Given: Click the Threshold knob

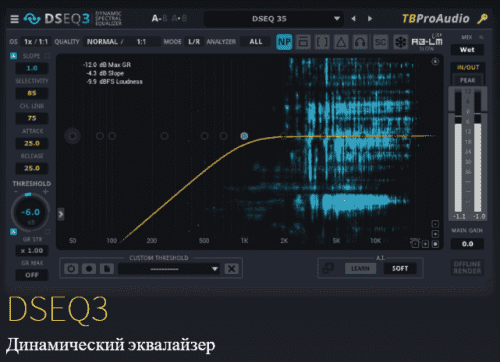Looking at the screenshot, I should point(30,212).
